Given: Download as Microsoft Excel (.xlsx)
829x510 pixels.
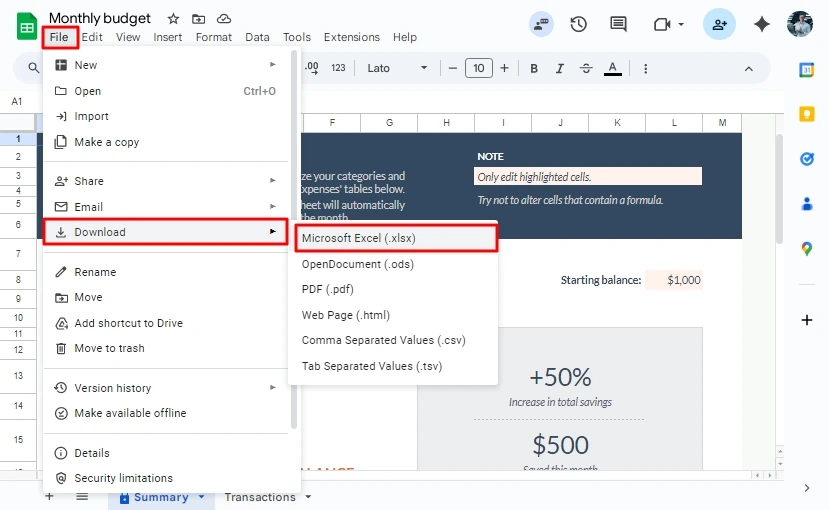Looking at the screenshot, I should click(396, 238).
